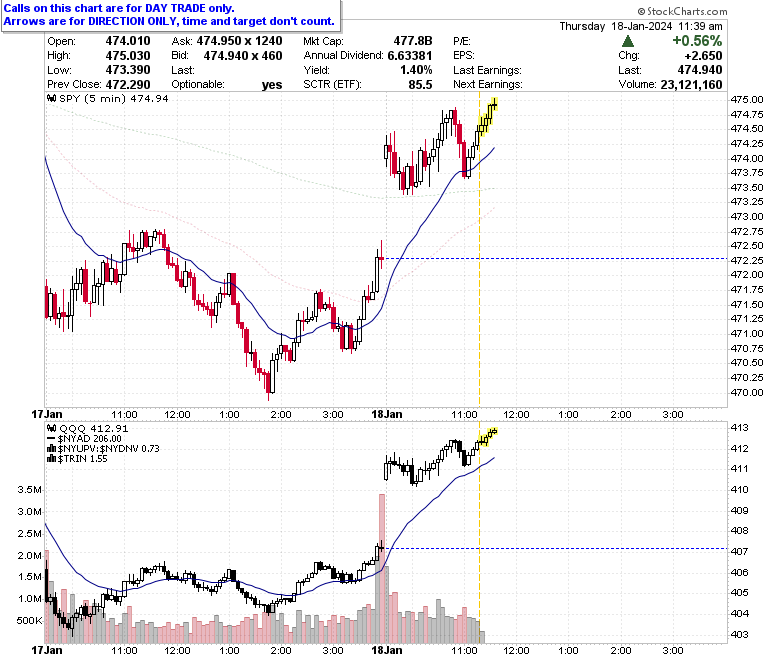Click the Bid quote 474.940 x 460
Screen dimensions: 780x659
243,56
